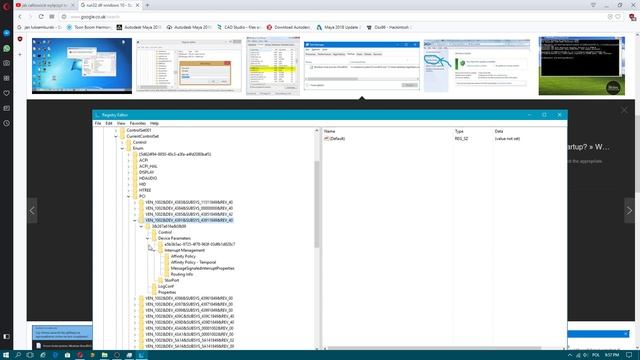Open the start page grid icon beside reload
The height and width of the screenshot is (360, 640).
(52, 17)
